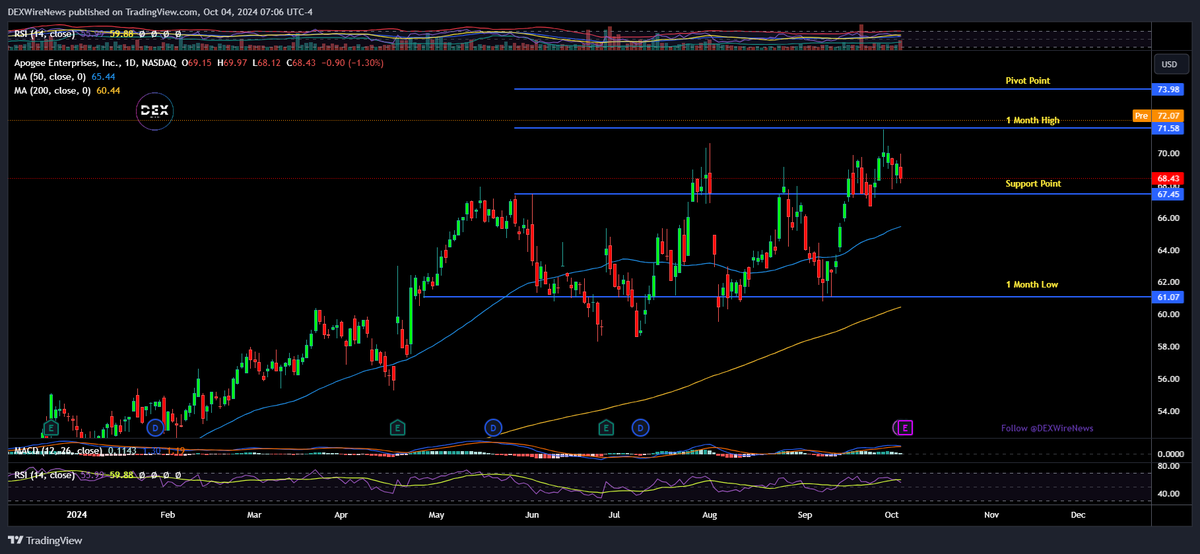1200x554 pixels.
Task: Click the 66.00 price axis tick
Action: (x=1168, y=218)
